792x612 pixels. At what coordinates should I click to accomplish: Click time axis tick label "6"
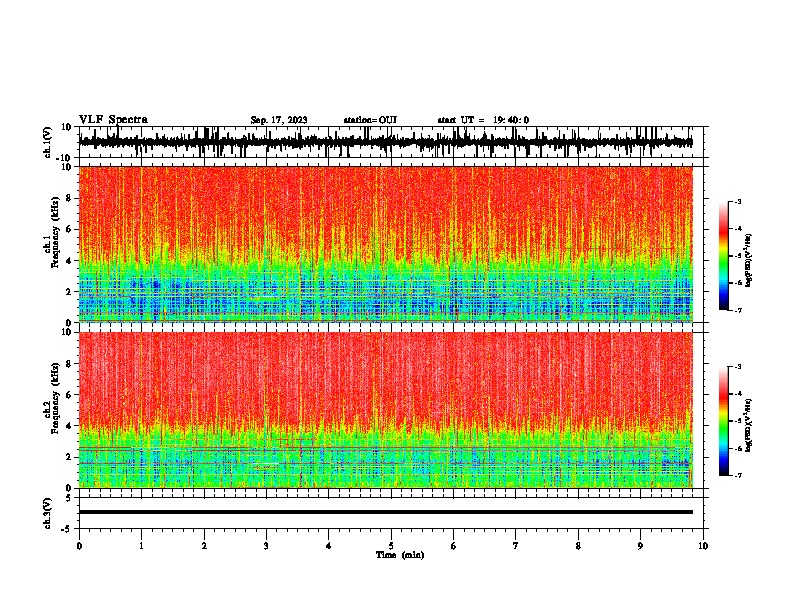click(454, 546)
